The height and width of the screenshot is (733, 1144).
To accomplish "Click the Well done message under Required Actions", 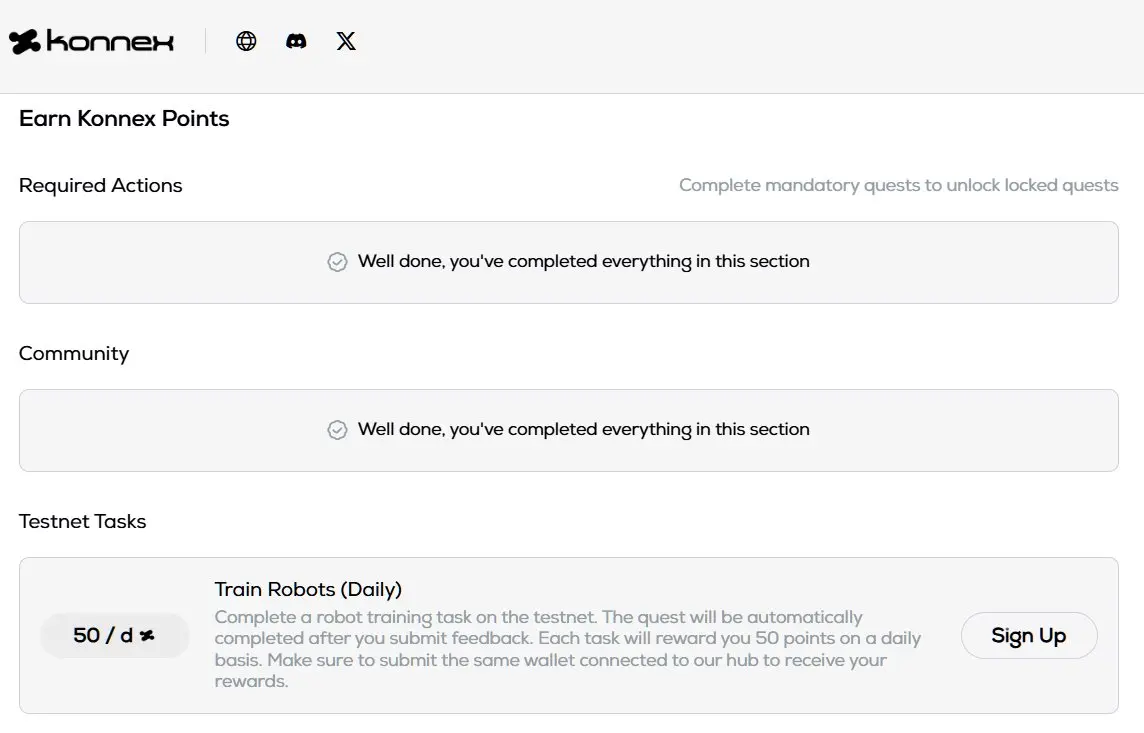I will pos(583,262).
